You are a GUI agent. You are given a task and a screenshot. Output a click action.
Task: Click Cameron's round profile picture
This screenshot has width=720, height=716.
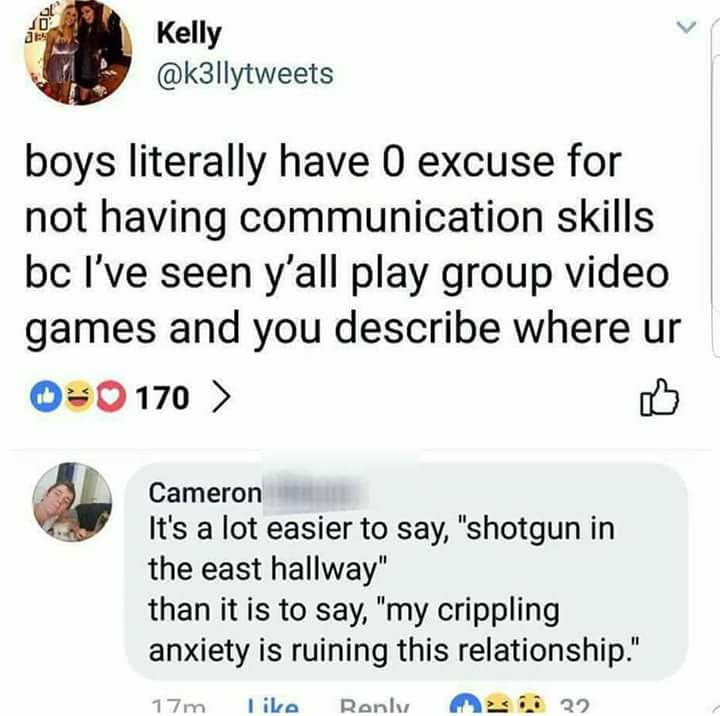(72, 502)
